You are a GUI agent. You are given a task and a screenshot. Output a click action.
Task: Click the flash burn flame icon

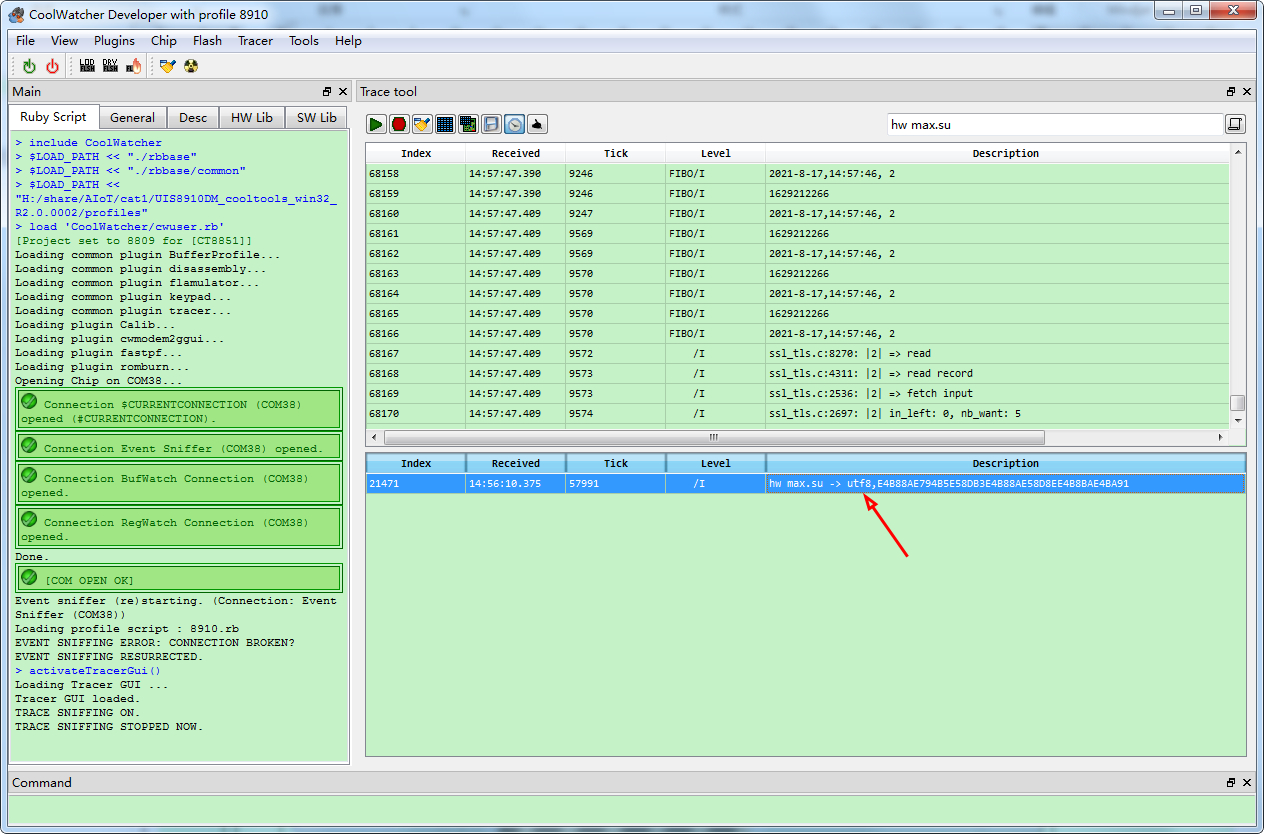pyautogui.click(x=134, y=66)
